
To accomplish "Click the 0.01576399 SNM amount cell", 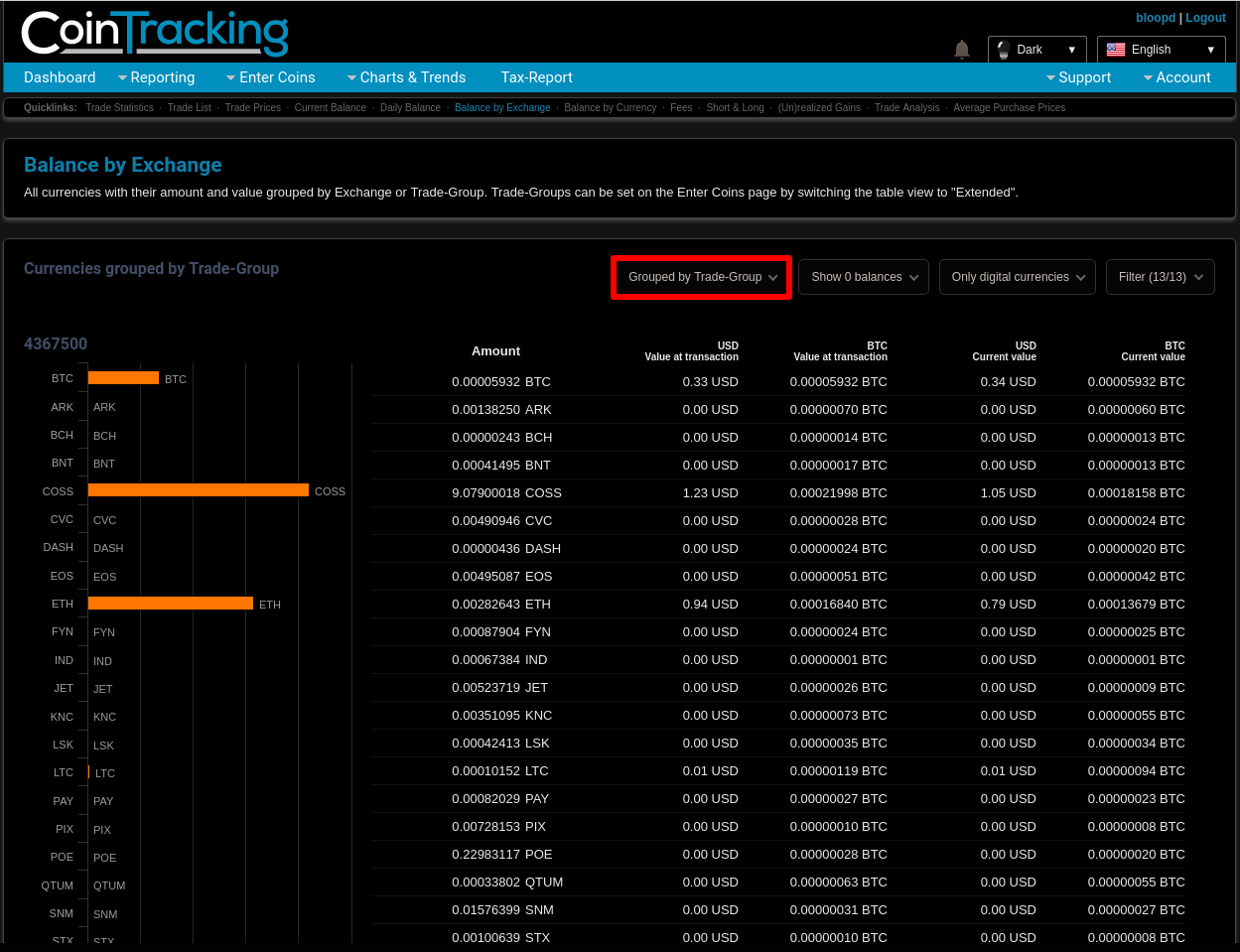I will coord(503,910).
